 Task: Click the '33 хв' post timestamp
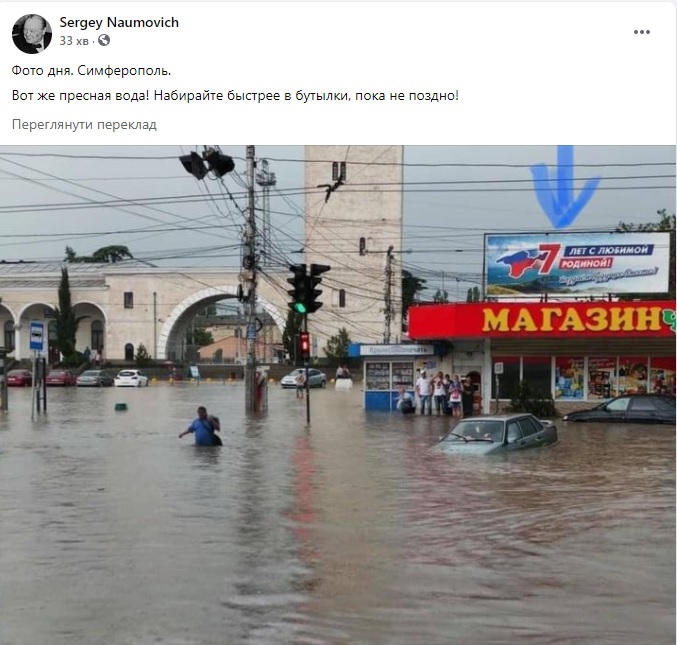coord(74,41)
